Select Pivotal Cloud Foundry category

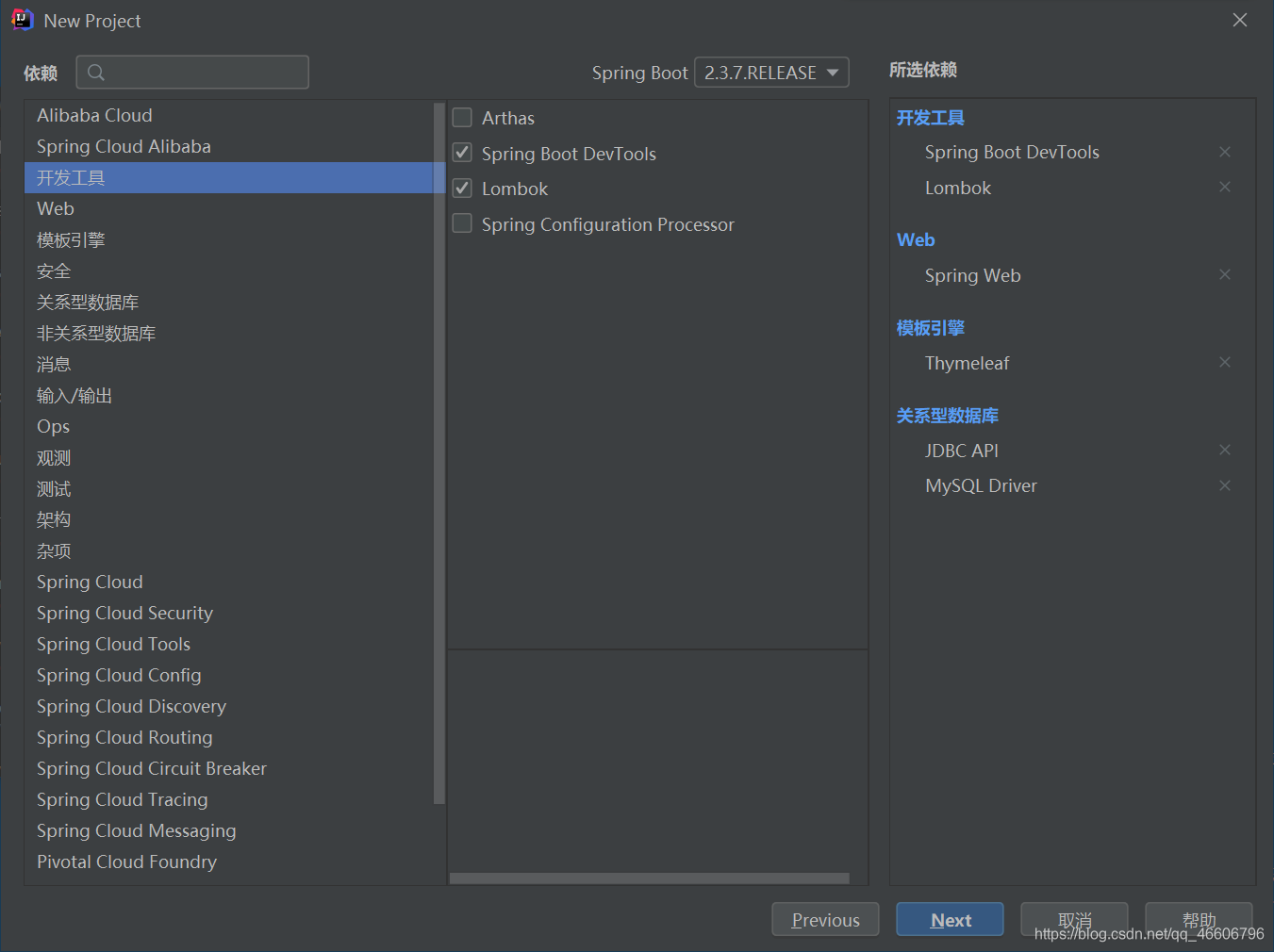(228, 862)
